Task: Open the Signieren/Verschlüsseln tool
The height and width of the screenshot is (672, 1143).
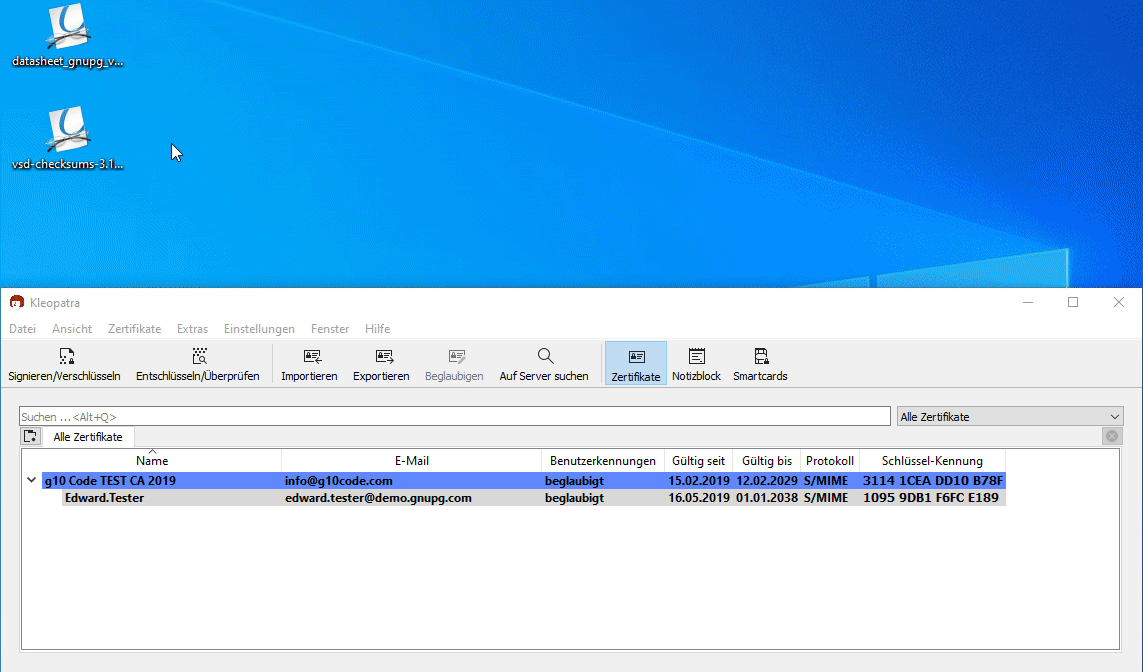Action: pyautogui.click(x=64, y=364)
